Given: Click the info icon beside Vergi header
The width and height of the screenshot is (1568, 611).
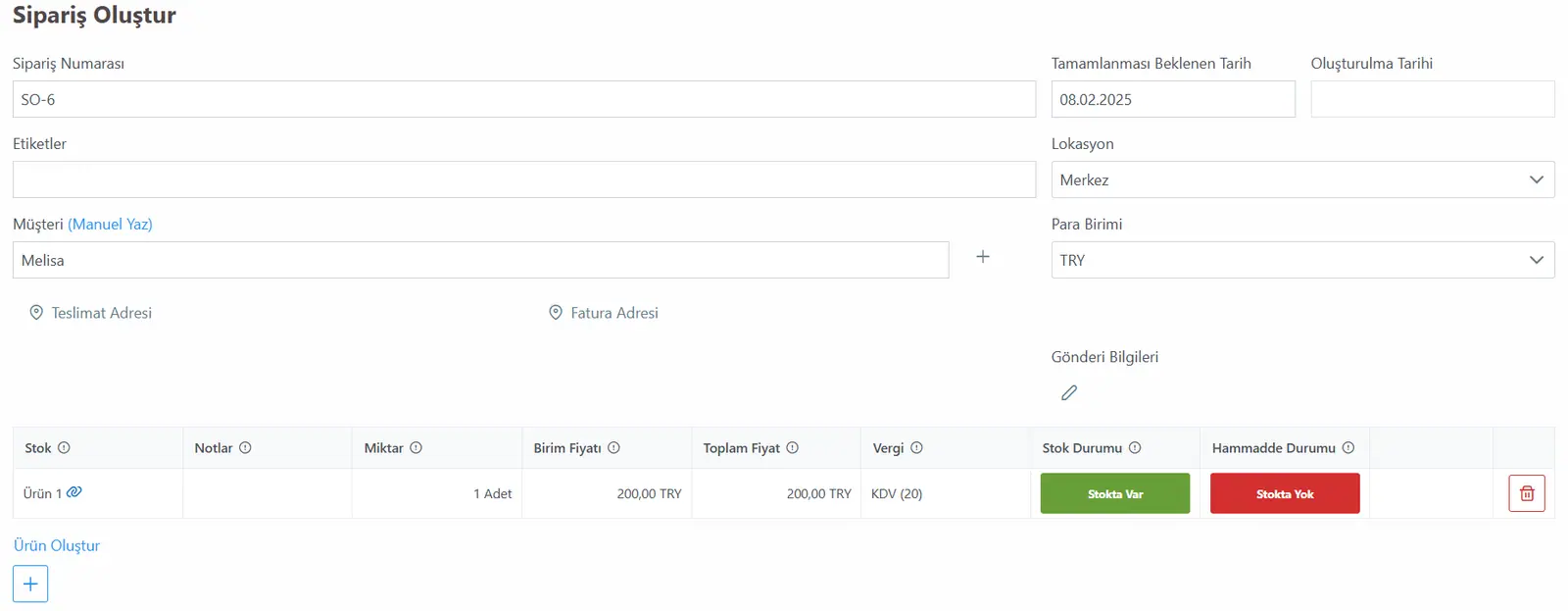Looking at the screenshot, I should tap(916, 448).
